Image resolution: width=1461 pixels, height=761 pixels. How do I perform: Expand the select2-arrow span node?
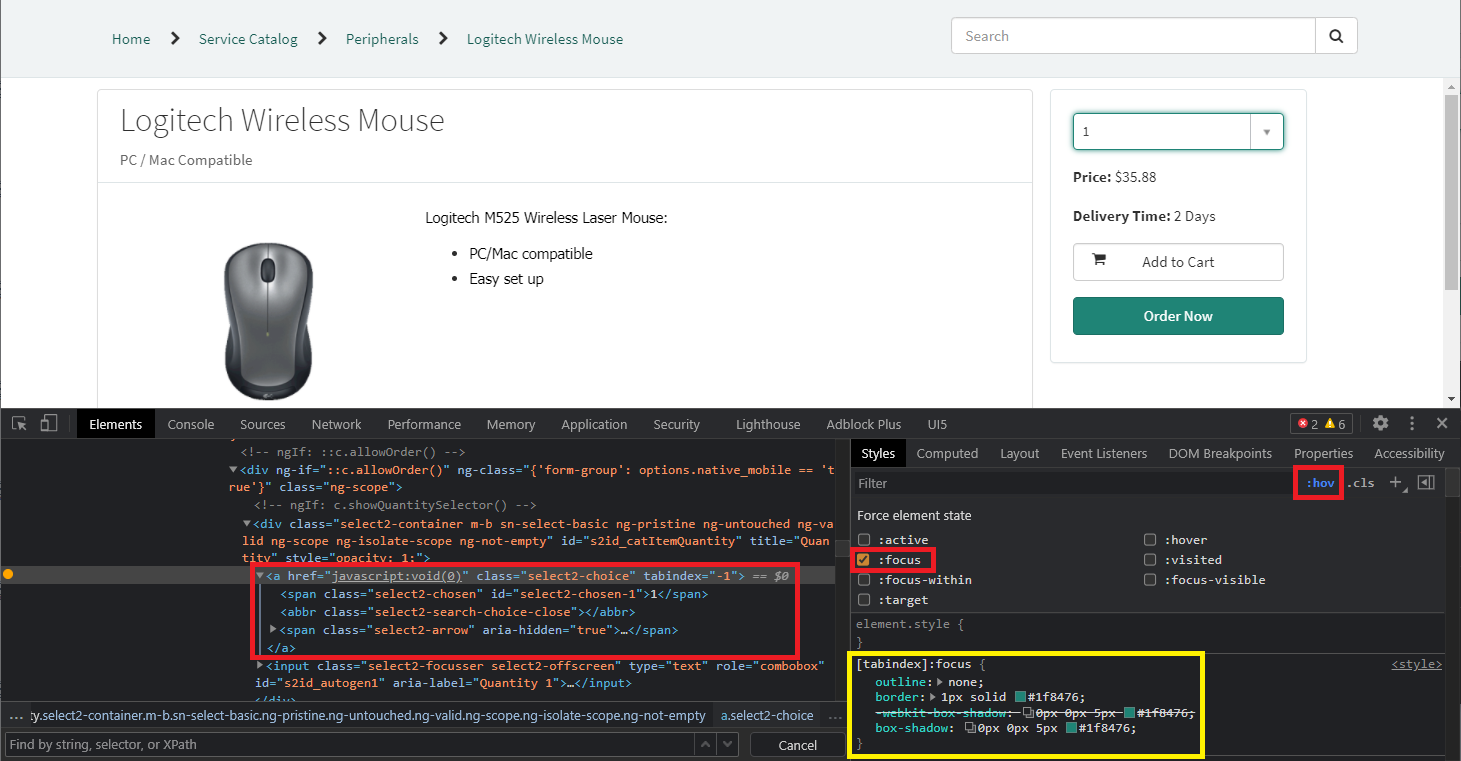274,630
